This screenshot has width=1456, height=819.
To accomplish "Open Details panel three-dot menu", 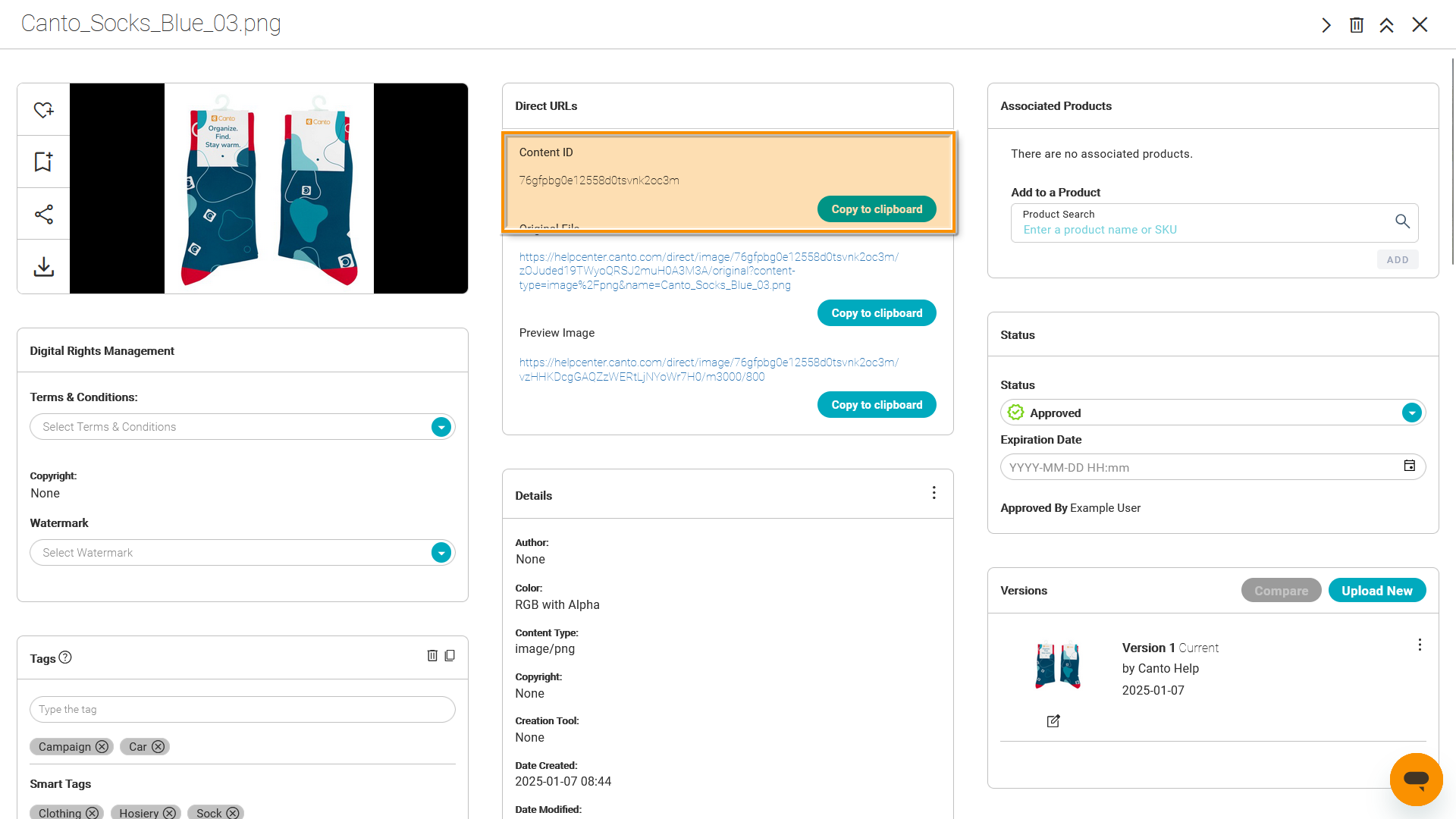I will click(x=934, y=493).
